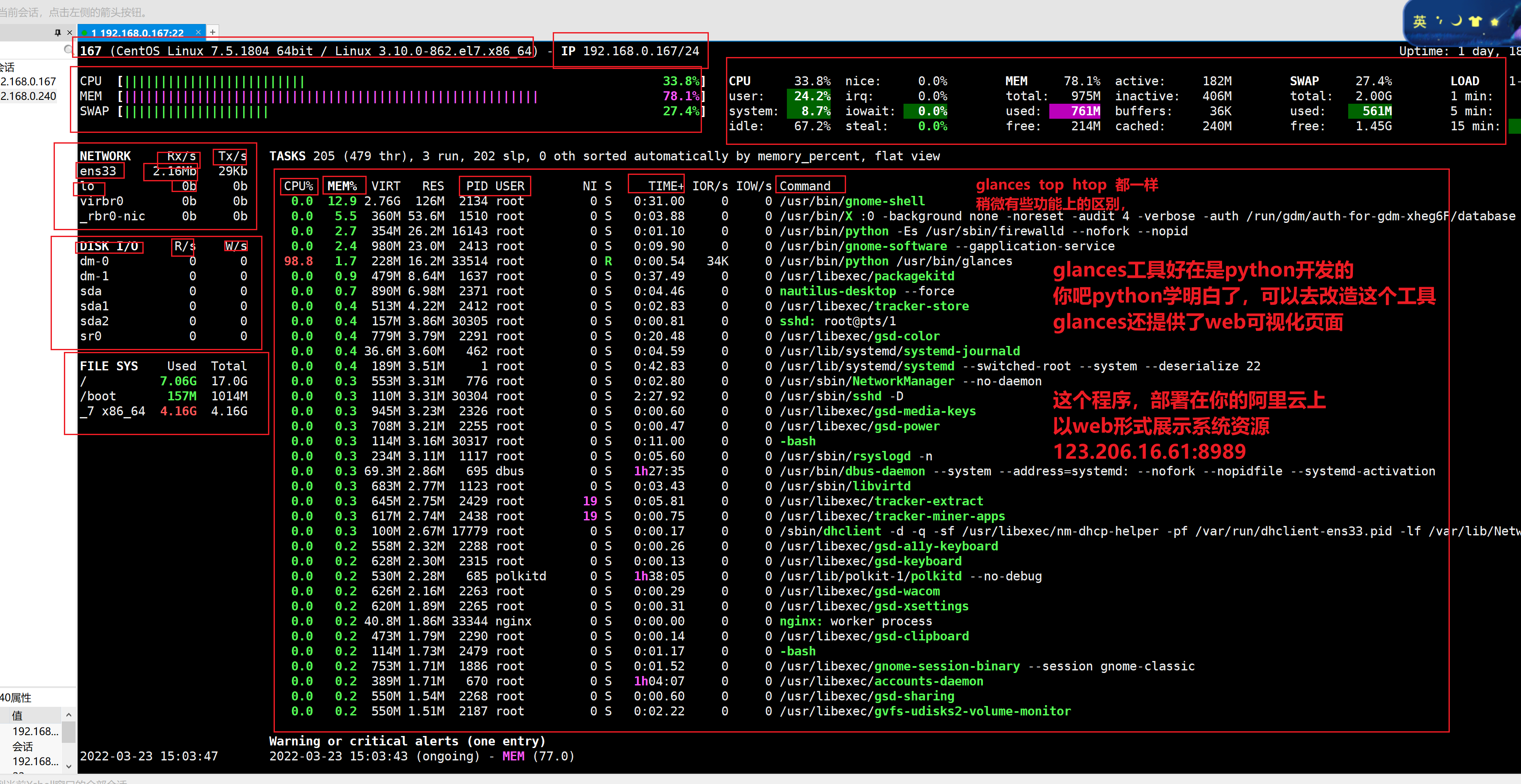This screenshot has width=1521, height=784.
Task: Click the TIME+ column header
Action: (666, 186)
